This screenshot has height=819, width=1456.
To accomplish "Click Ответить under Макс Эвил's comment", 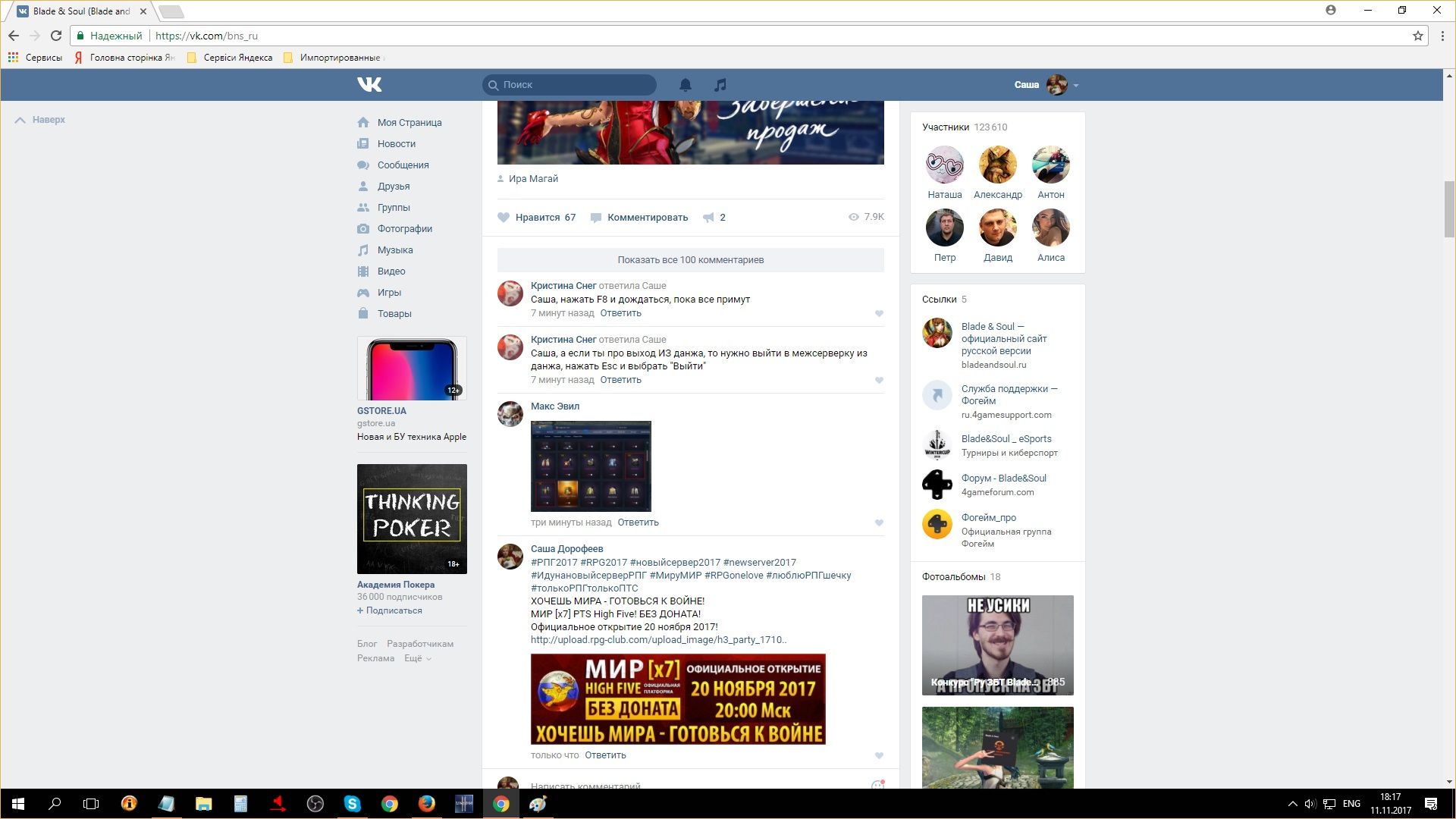I will tap(638, 522).
